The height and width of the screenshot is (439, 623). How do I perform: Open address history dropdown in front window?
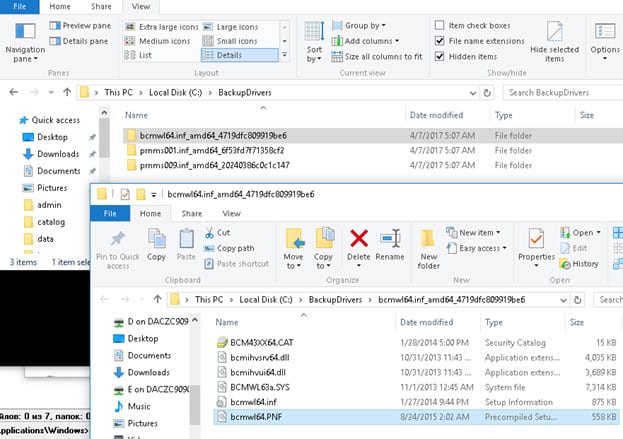(563, 300)
